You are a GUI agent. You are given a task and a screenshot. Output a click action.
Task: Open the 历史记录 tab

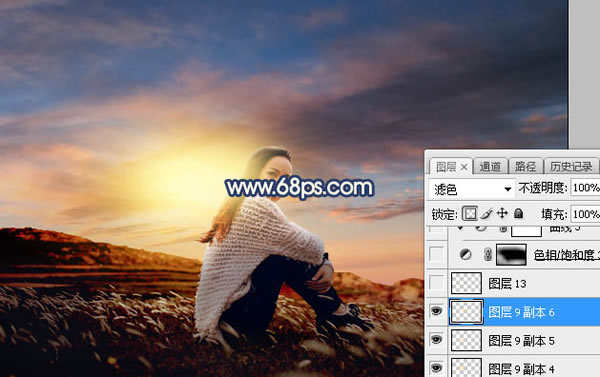(x=571, y=166)
